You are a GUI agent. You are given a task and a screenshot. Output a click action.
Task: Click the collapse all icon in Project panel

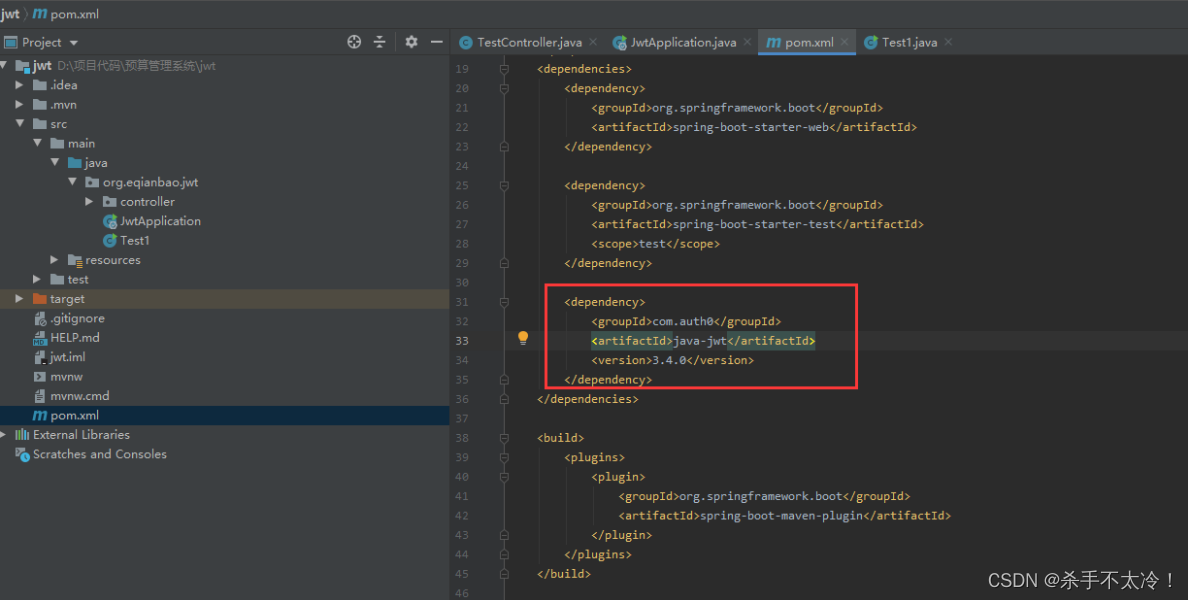pyautogui.click(x=380, y=42)
